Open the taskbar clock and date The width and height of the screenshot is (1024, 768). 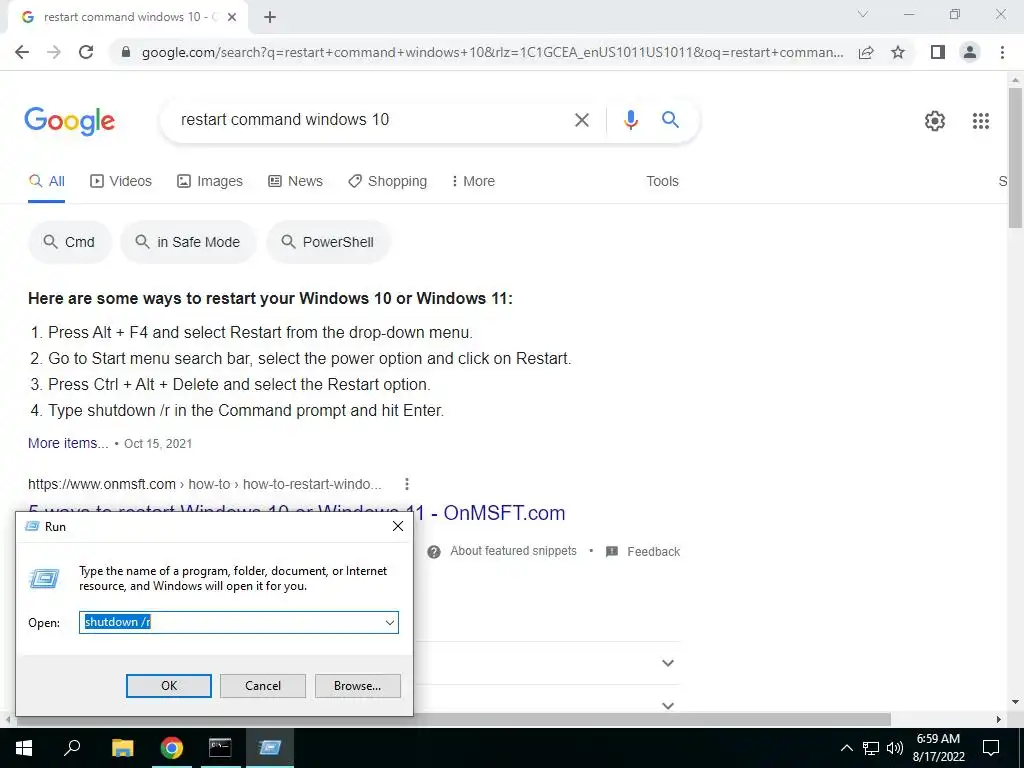point(938,748)
